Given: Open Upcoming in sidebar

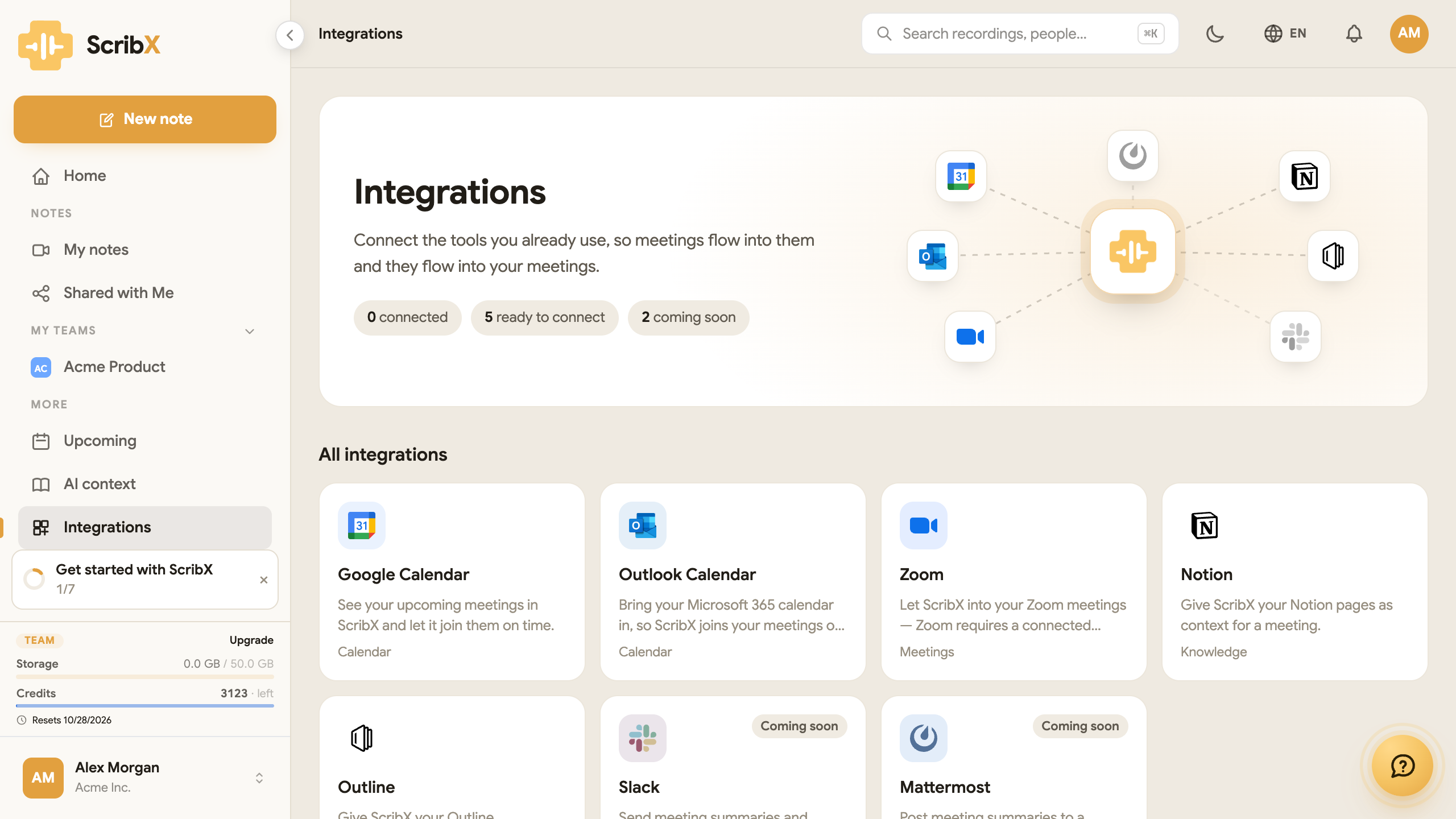Looking at the screenshot, I should click(x=145, y=441).
